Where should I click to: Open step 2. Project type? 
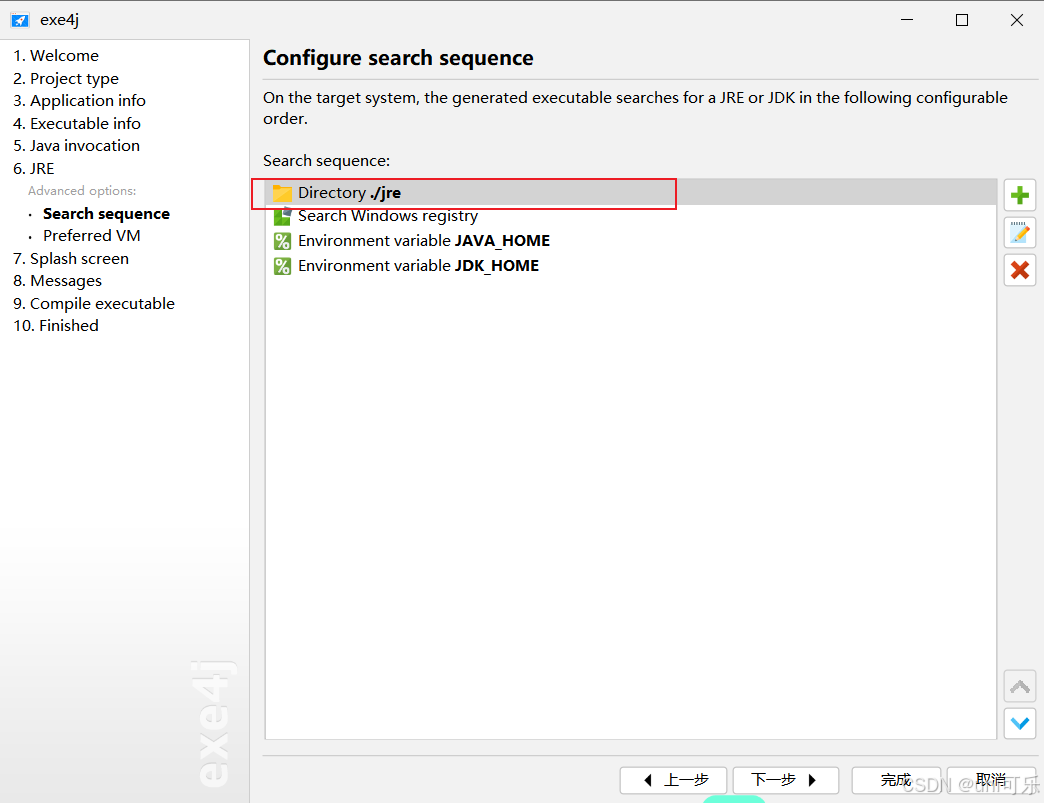point(66,79)
